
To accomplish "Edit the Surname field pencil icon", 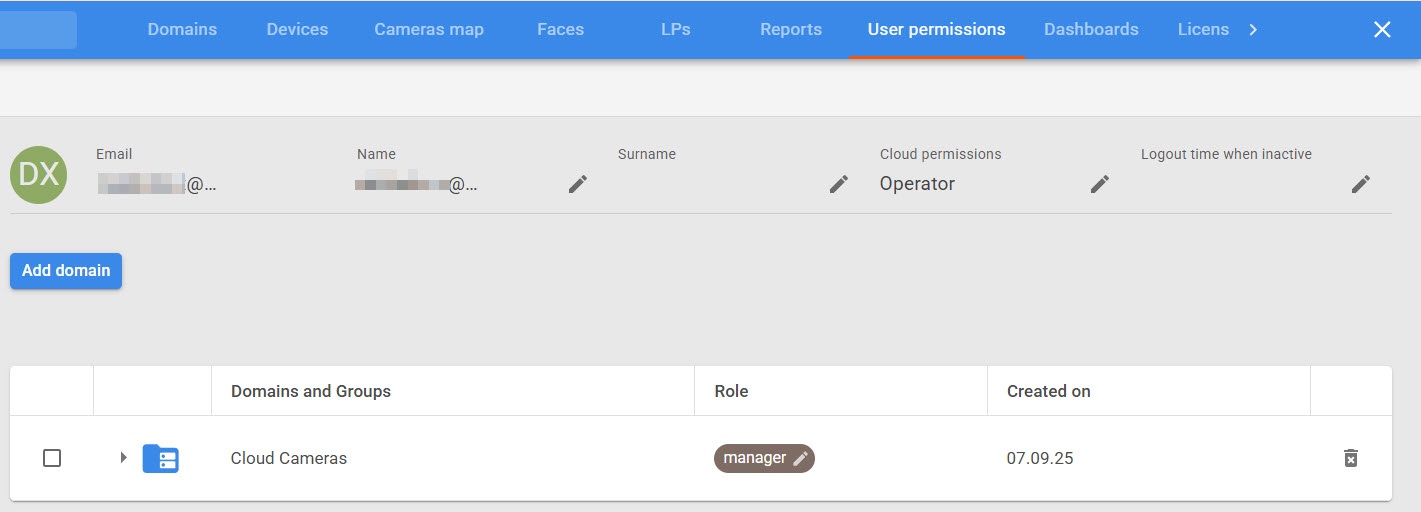I will click(839, 184).
